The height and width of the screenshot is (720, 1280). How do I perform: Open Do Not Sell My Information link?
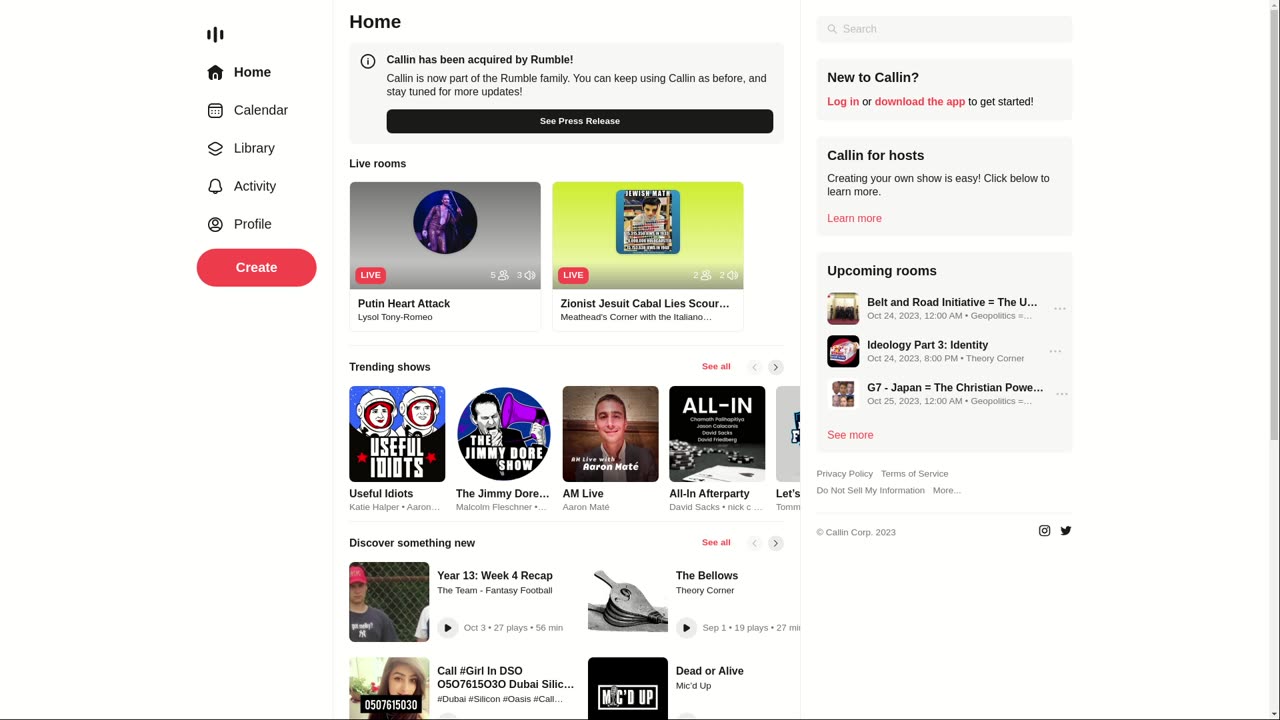[x=871, y=490]
